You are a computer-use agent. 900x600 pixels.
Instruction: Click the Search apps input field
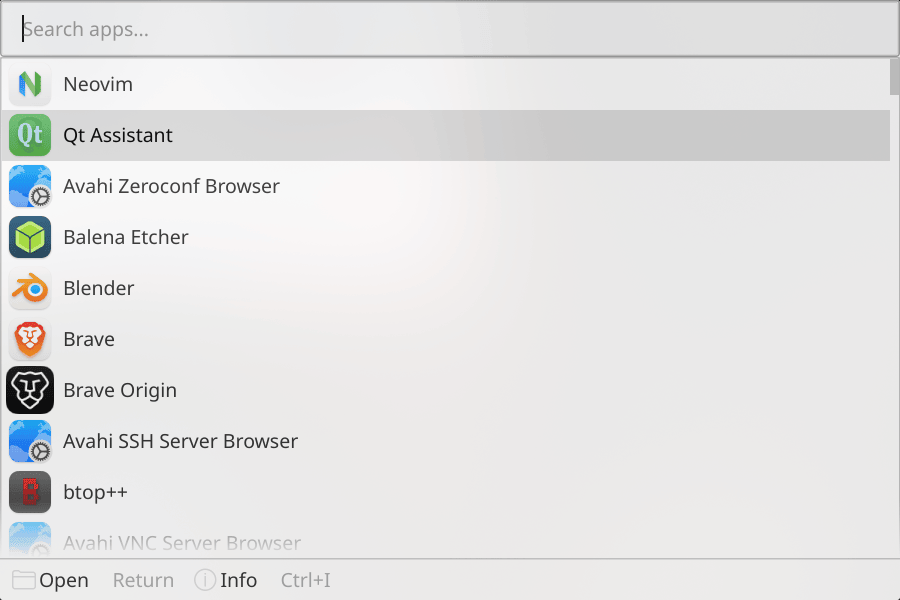pos(450,29)
